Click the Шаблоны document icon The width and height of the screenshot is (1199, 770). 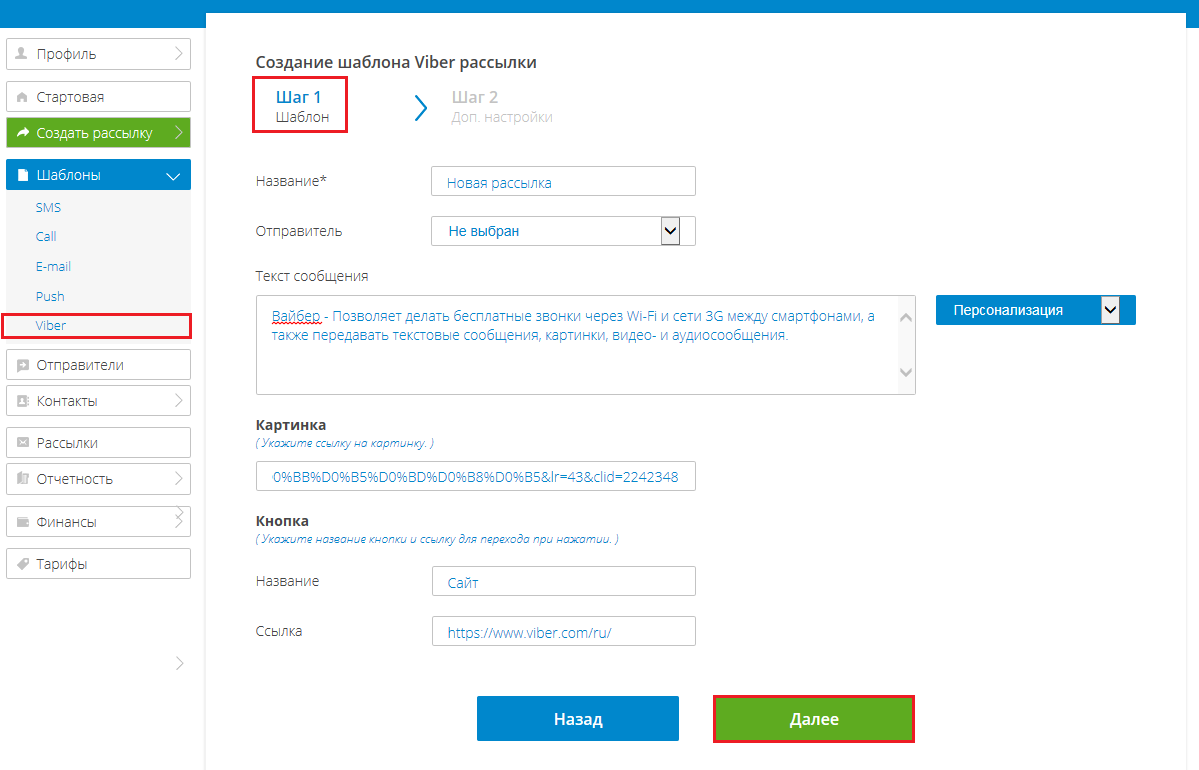pyautogui.click(x=22, y=175)
